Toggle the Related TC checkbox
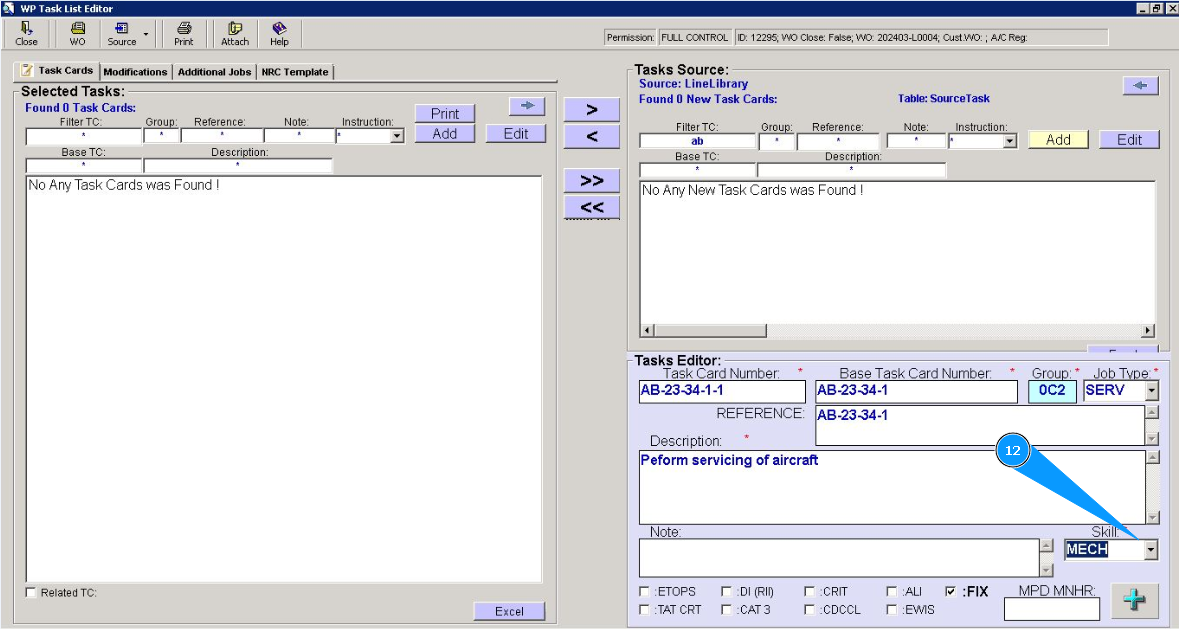 pos(30,593)
